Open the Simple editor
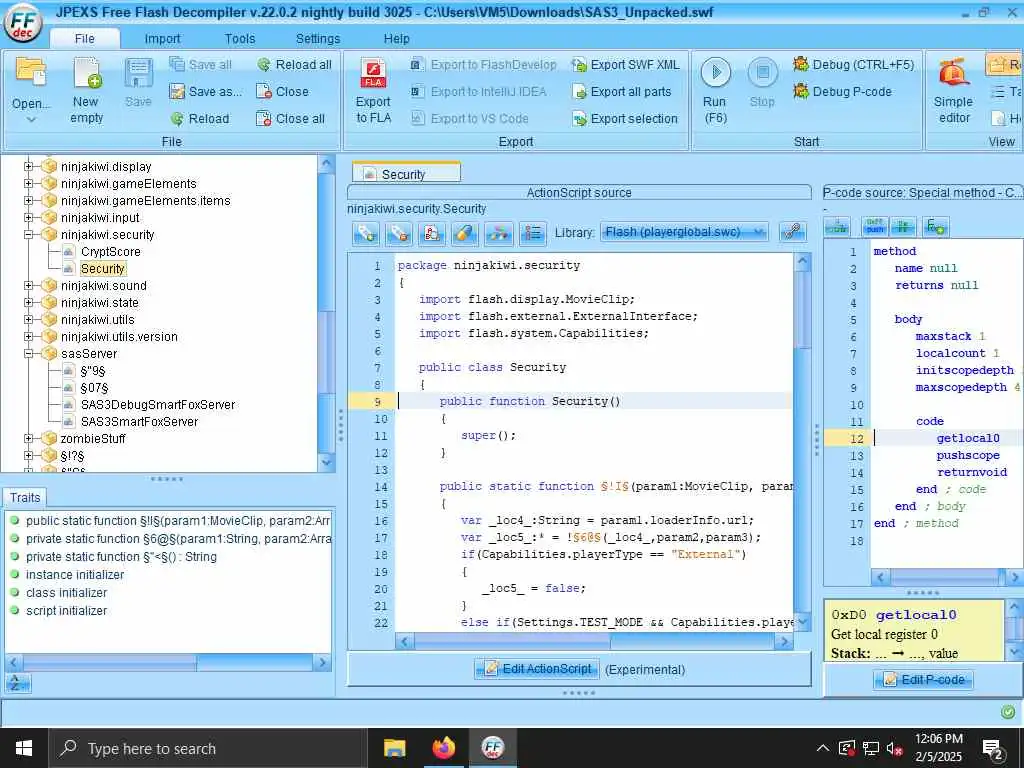Image resolution: width=1024 pixels, height=768 pixels. (x=953, y=91)
